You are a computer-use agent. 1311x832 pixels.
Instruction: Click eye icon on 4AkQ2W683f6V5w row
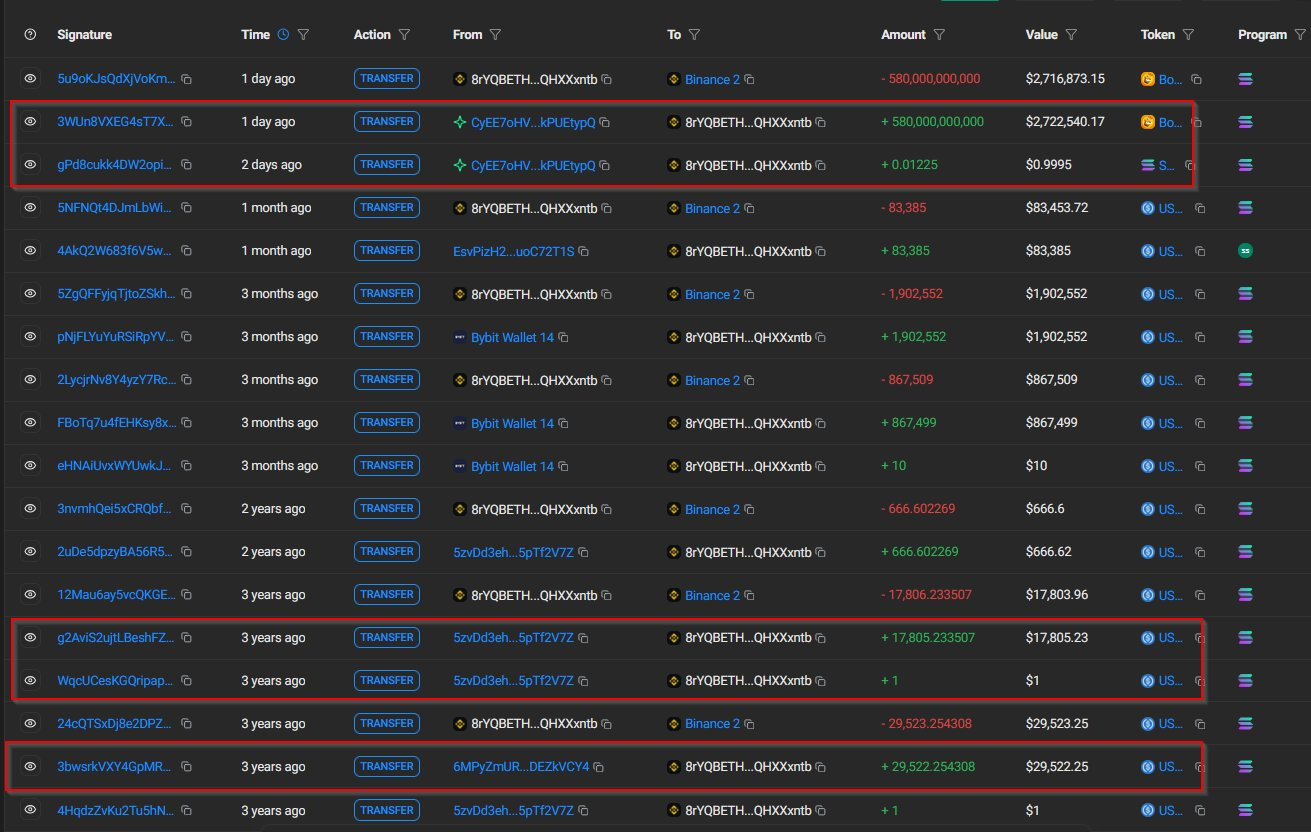30,250
